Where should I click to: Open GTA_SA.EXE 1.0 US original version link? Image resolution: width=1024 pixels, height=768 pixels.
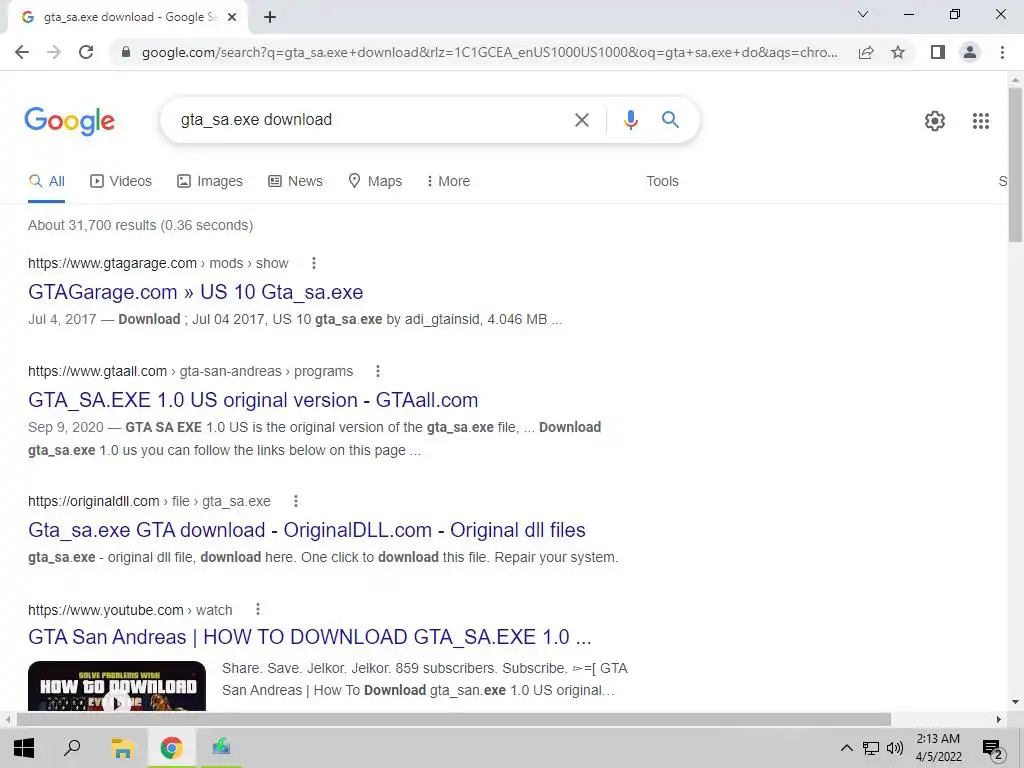click(253, 400)
